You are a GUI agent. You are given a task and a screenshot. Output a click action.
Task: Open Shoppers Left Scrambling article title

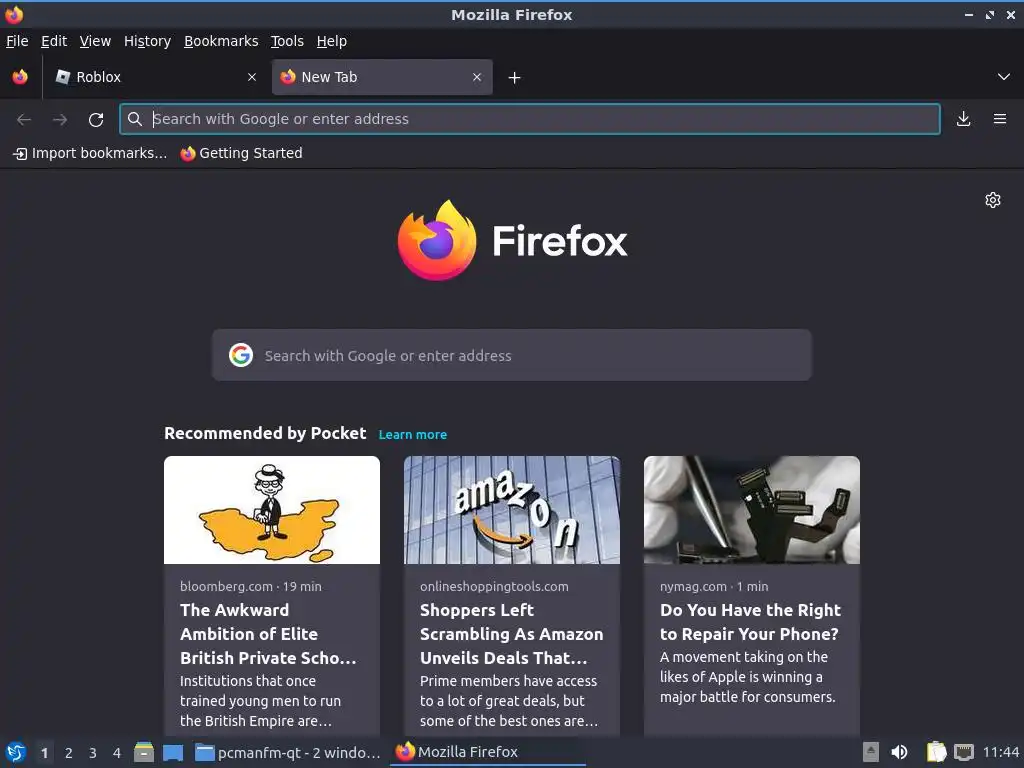click(511, 634)
